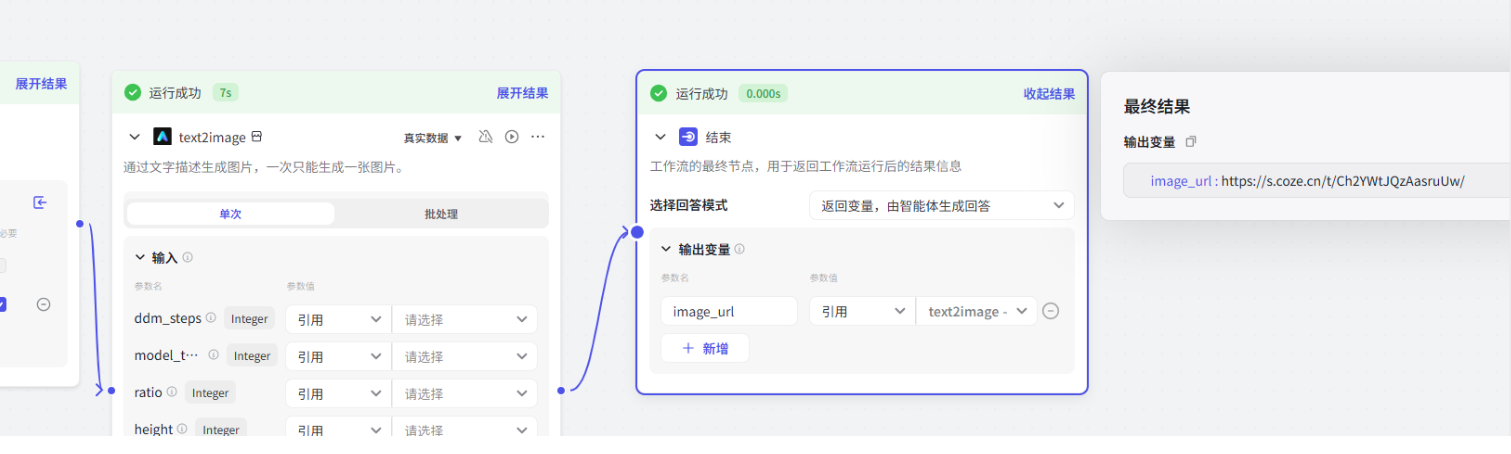Click the minus circle icon in the leftmost node
Screen dimensions: 1511x454
pos(43,304)
